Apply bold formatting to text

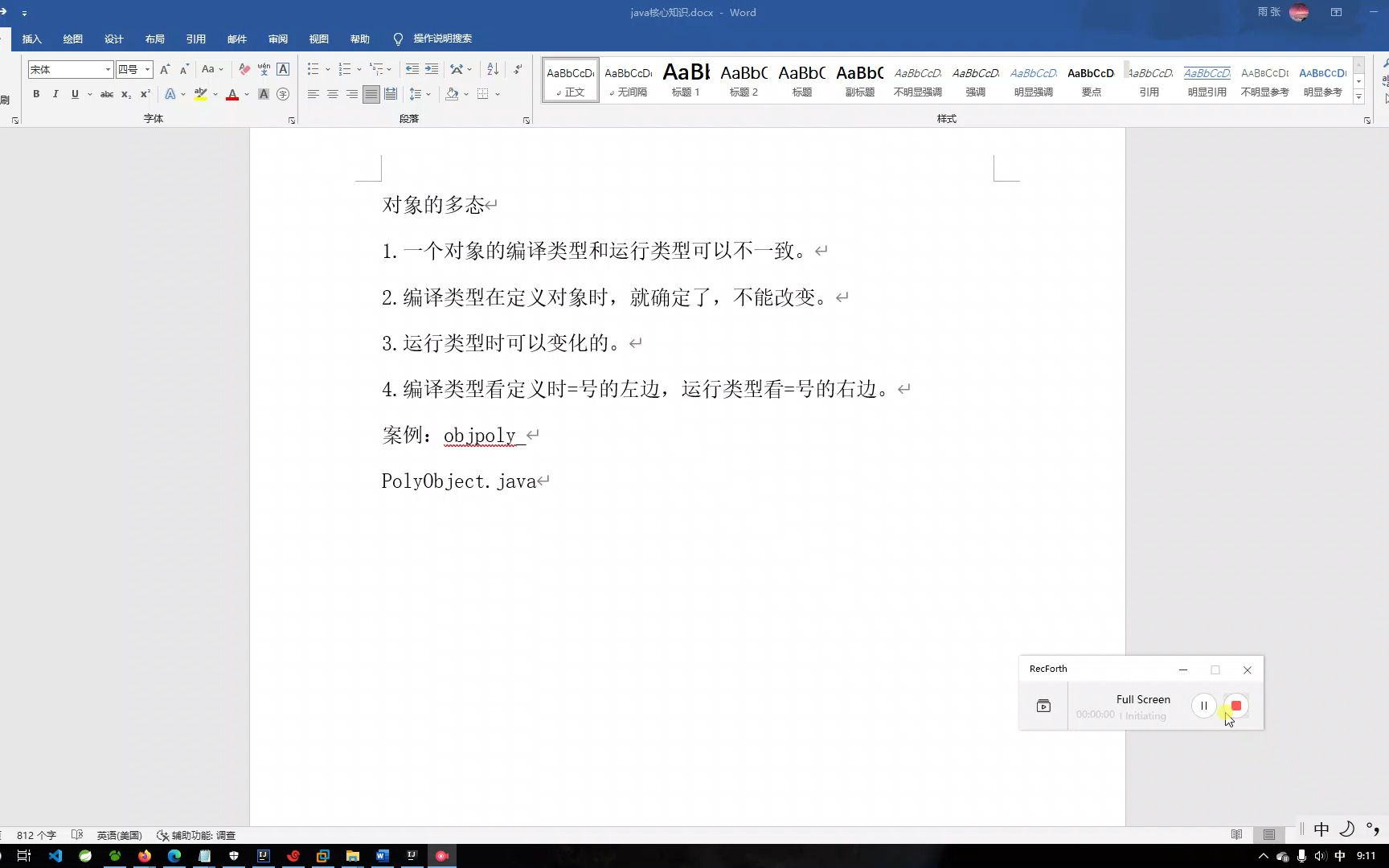[x=36, y=94]
